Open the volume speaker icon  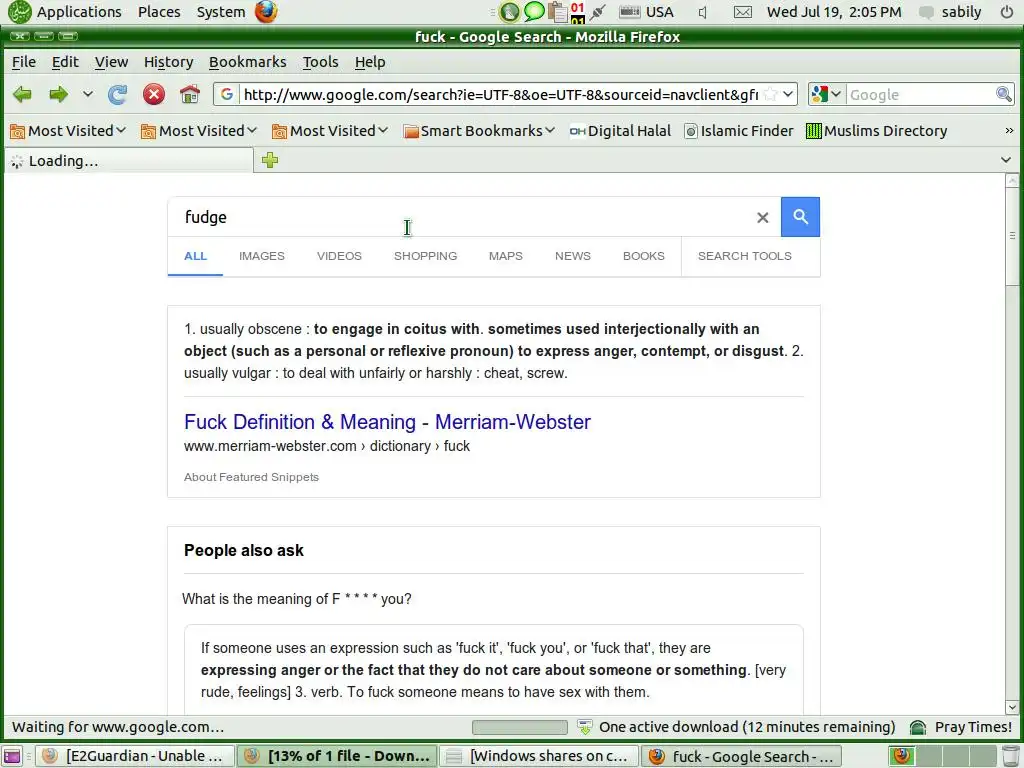coord(703,12)
